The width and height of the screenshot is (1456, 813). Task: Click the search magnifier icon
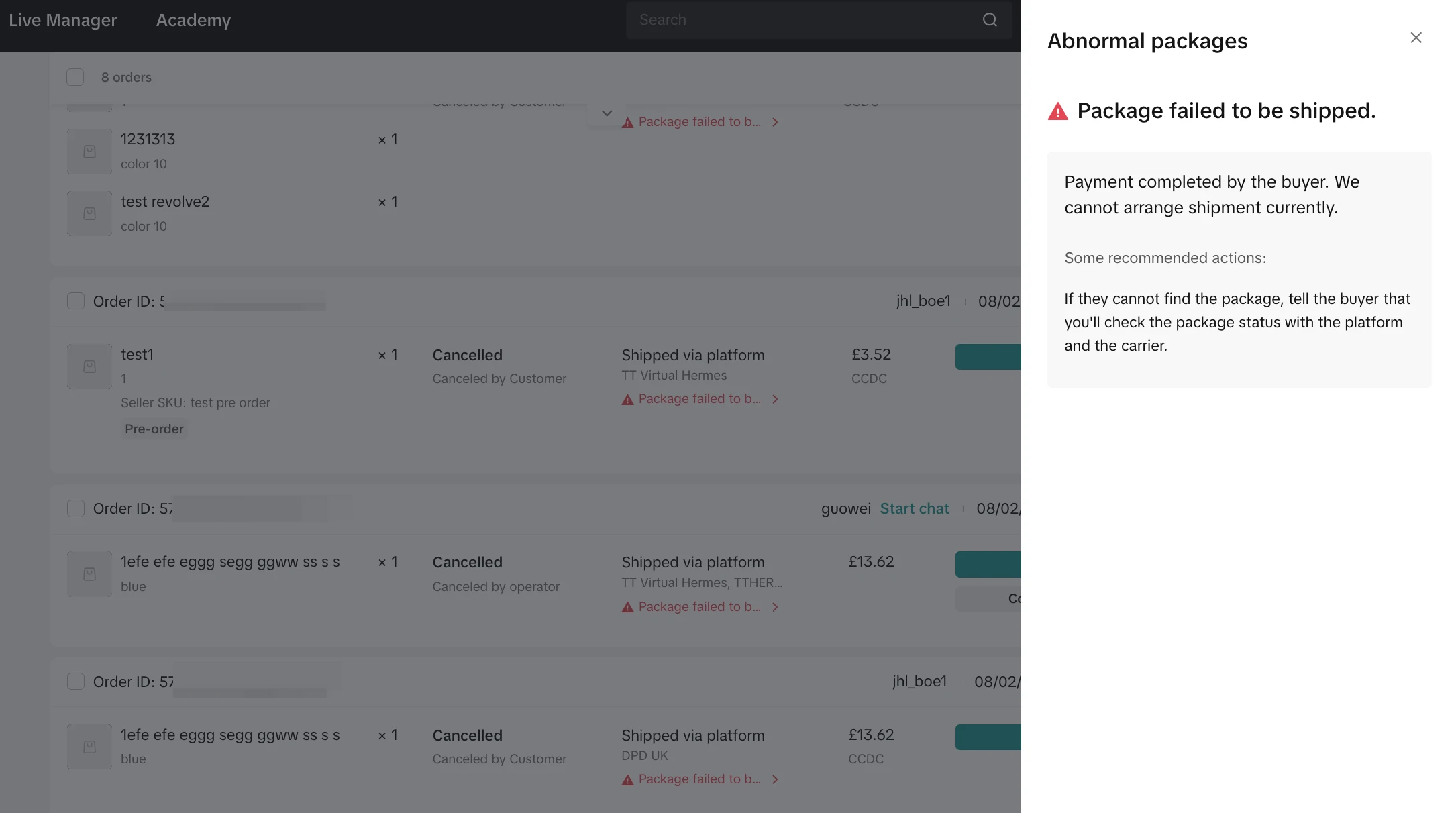(990, 20)
